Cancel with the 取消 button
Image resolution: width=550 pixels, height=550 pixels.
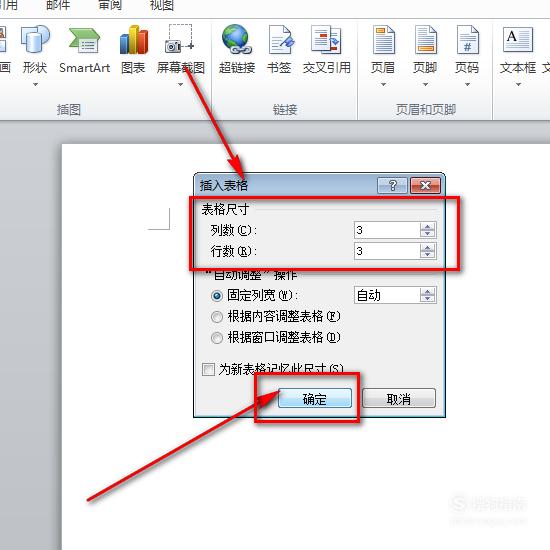[399, 398]
